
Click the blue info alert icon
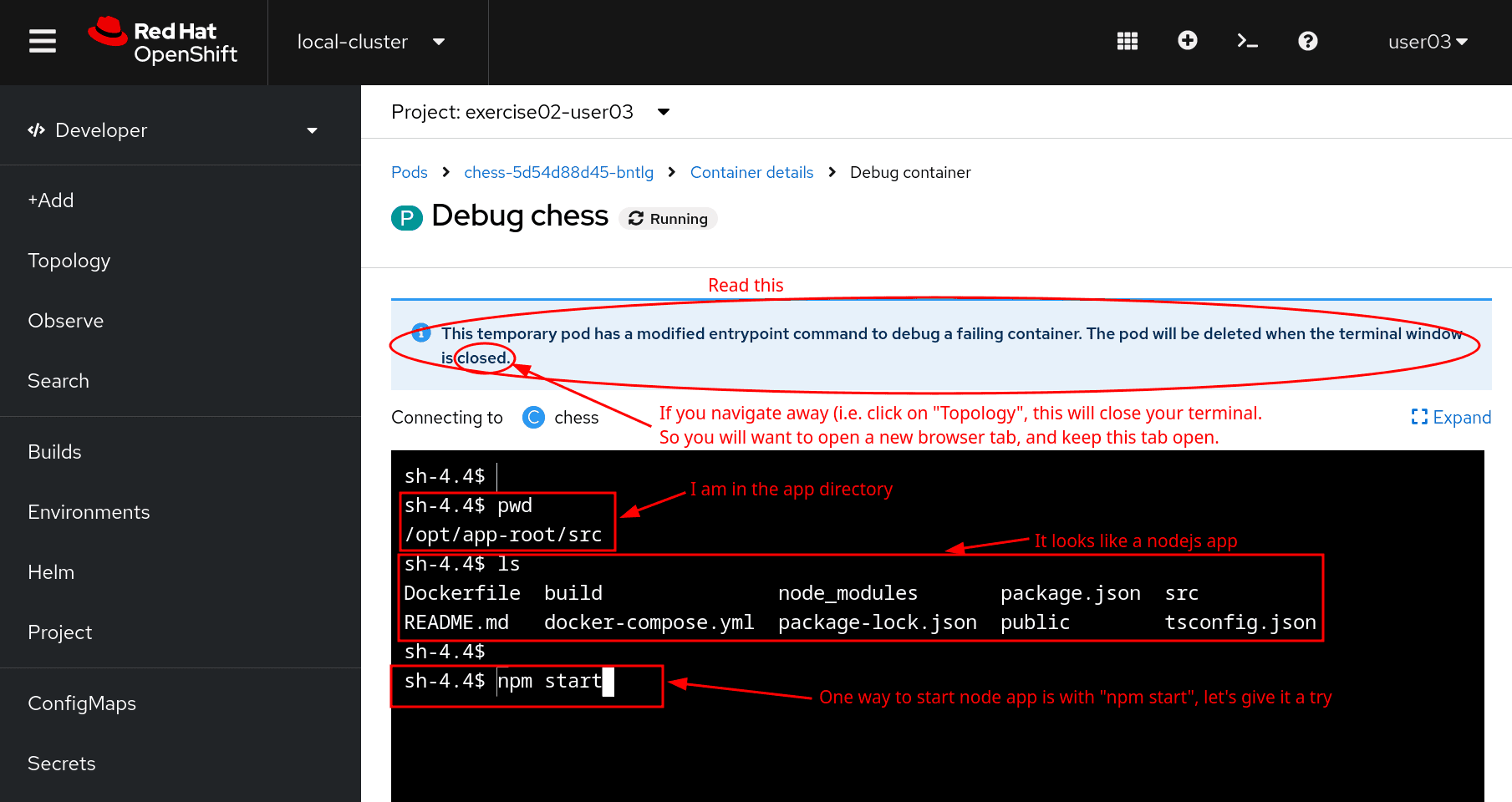click(x=421, y=332)
